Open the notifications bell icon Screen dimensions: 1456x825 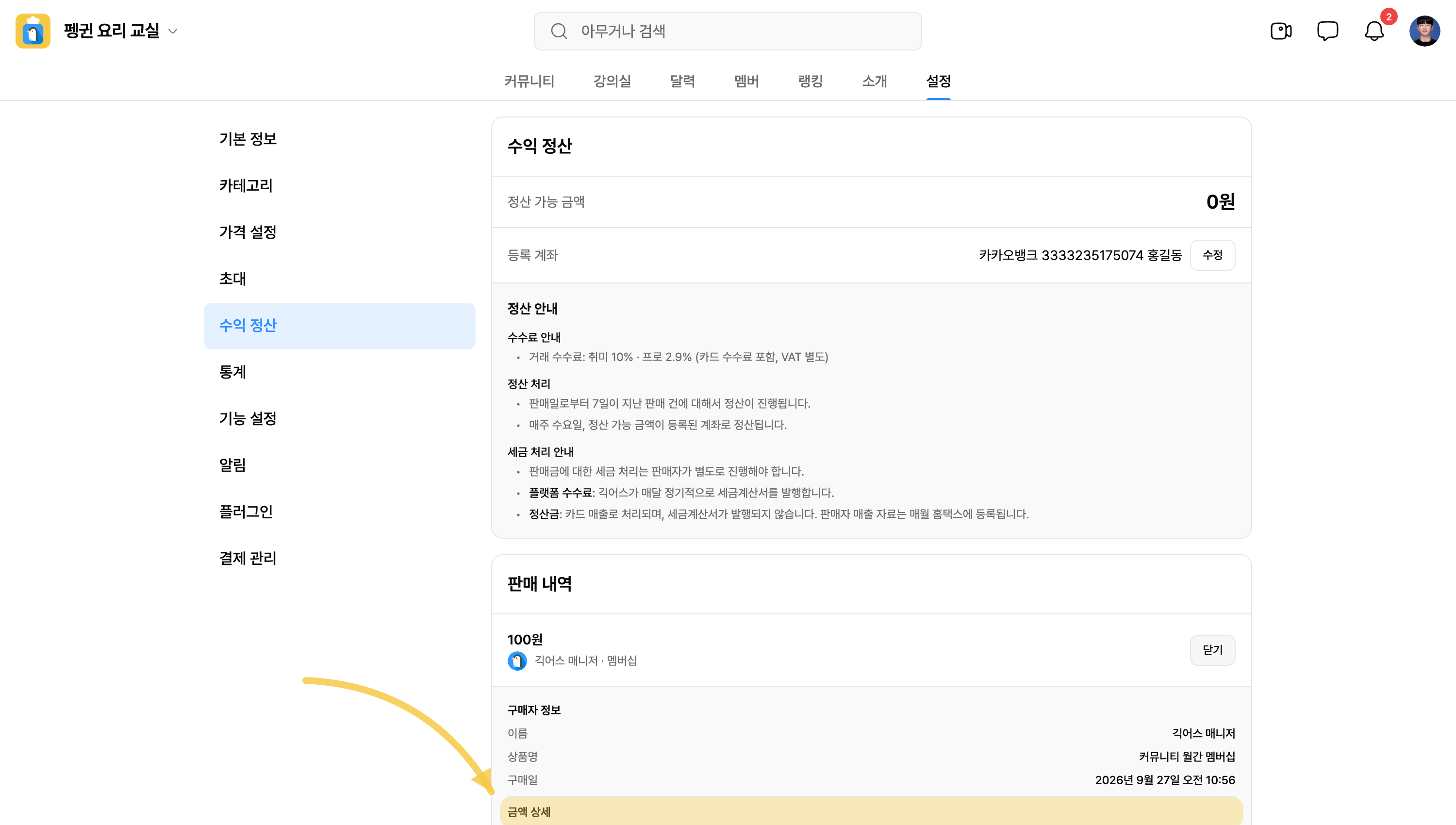(1374, 31)
